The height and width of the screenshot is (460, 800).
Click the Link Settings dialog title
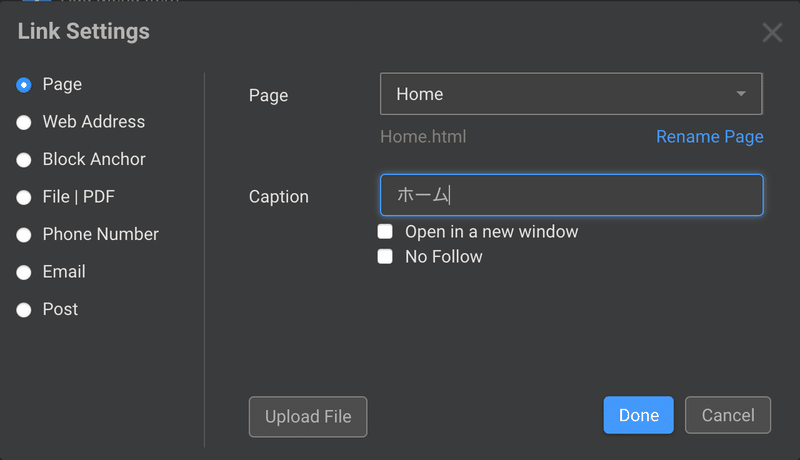[x=84, y=32]
